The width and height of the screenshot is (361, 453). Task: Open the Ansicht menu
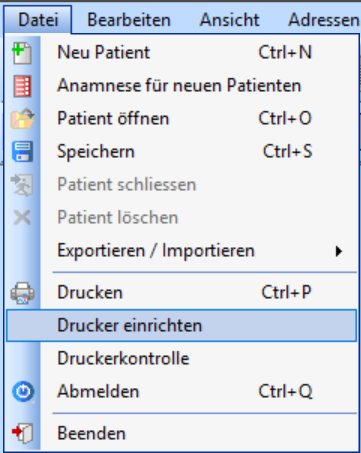point(229,20)
